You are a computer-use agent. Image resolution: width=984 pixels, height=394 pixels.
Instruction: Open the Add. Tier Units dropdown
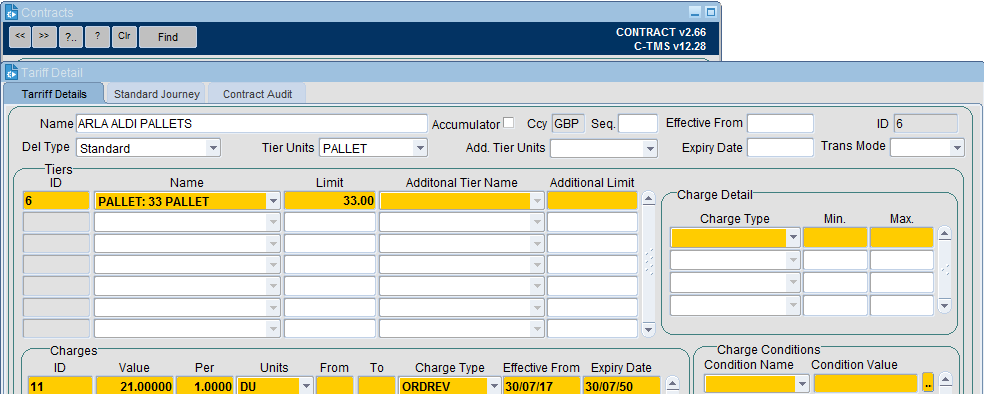pyautogui.click(x=650, y=148)
